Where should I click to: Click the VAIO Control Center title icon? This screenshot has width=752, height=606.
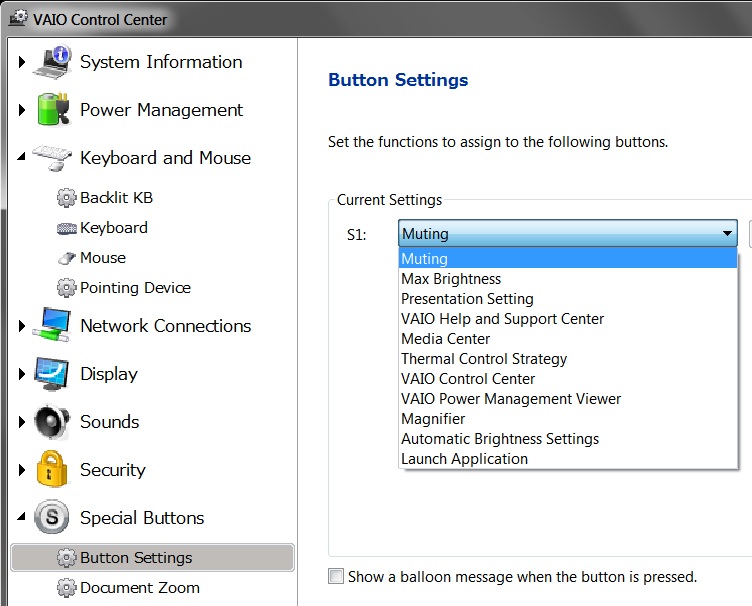[x=18, y=18]
